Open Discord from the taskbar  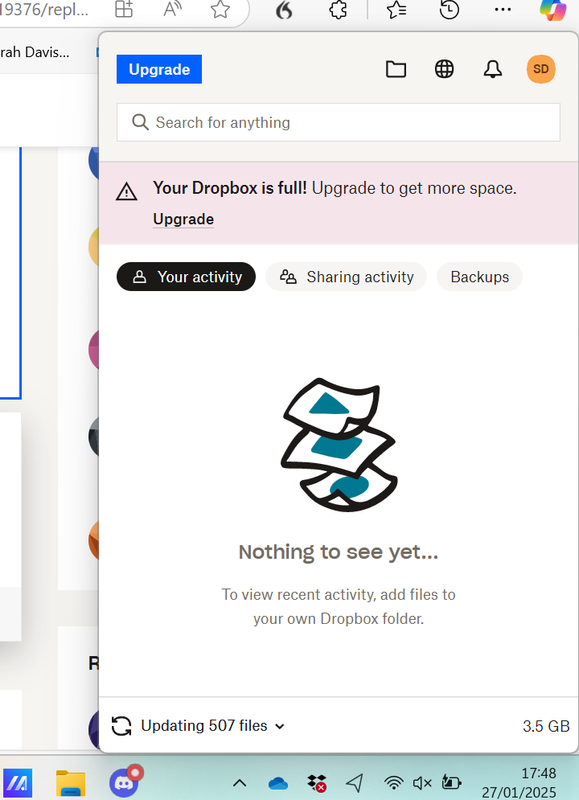click(125, 781)
